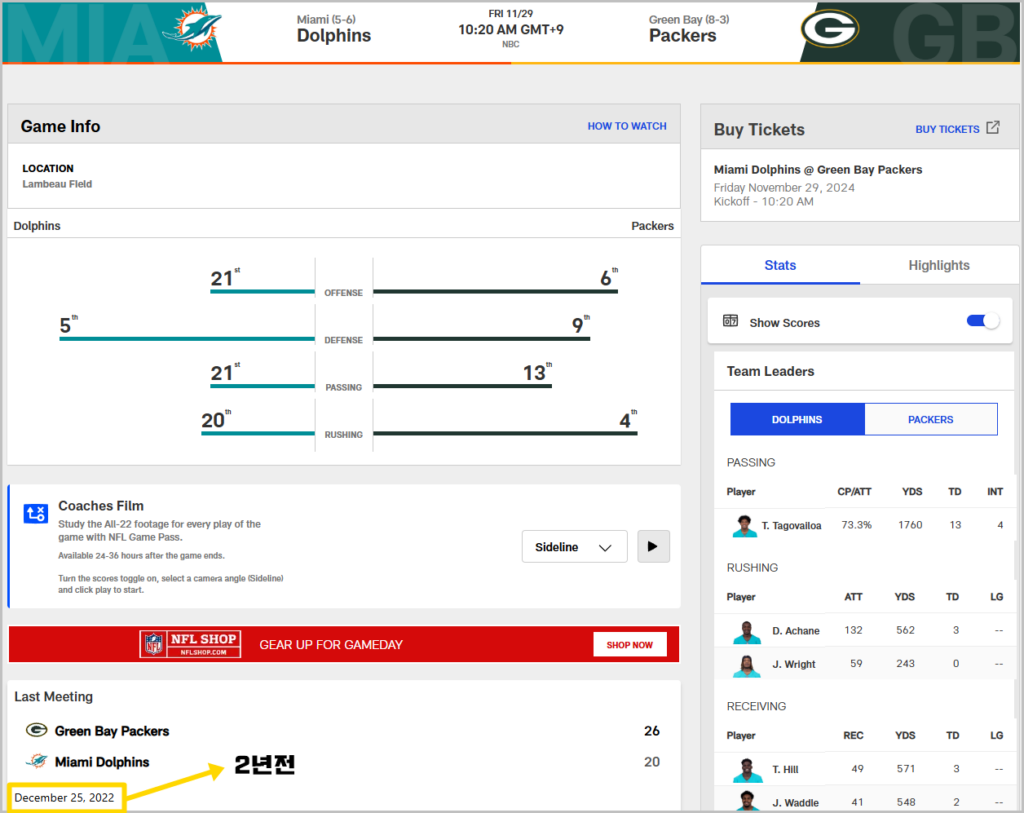
Task: Click Green Bay Packers in Last Meeting
Action: [112, 731]
